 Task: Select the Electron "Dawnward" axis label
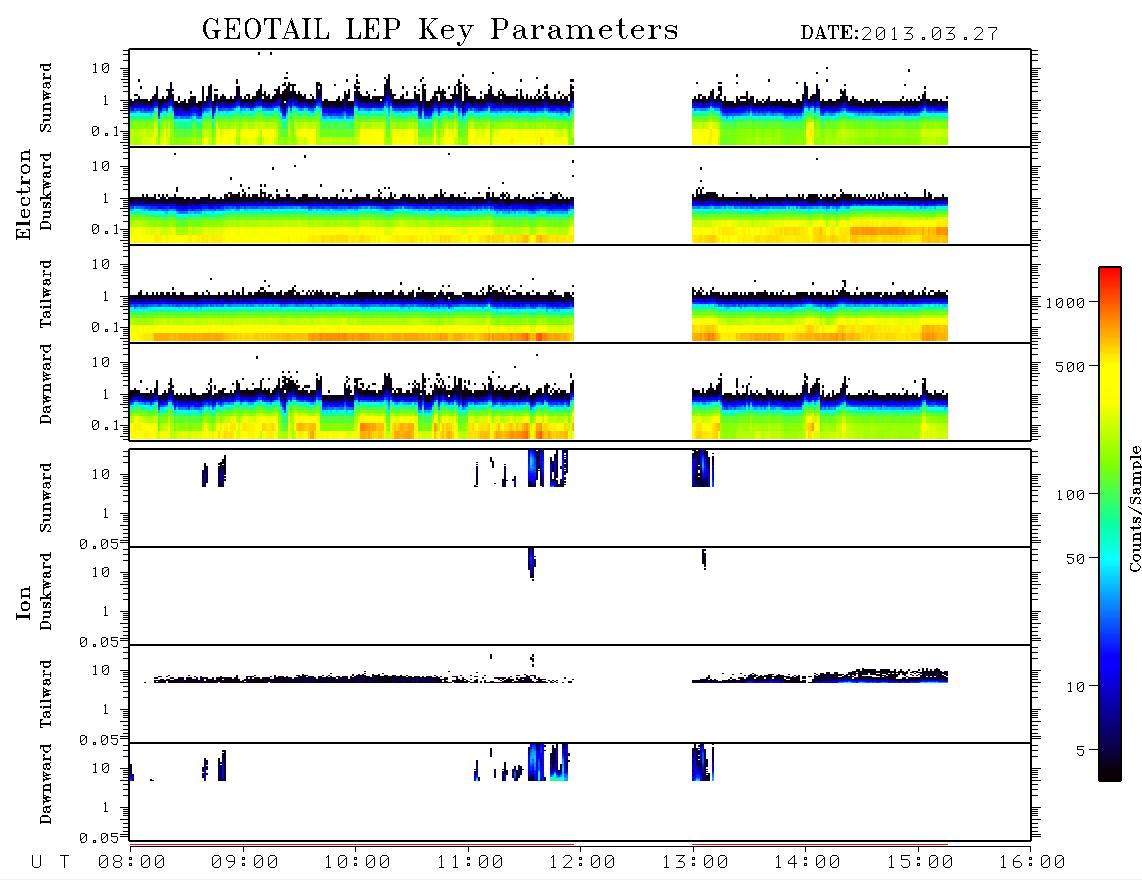coord(46,384)
